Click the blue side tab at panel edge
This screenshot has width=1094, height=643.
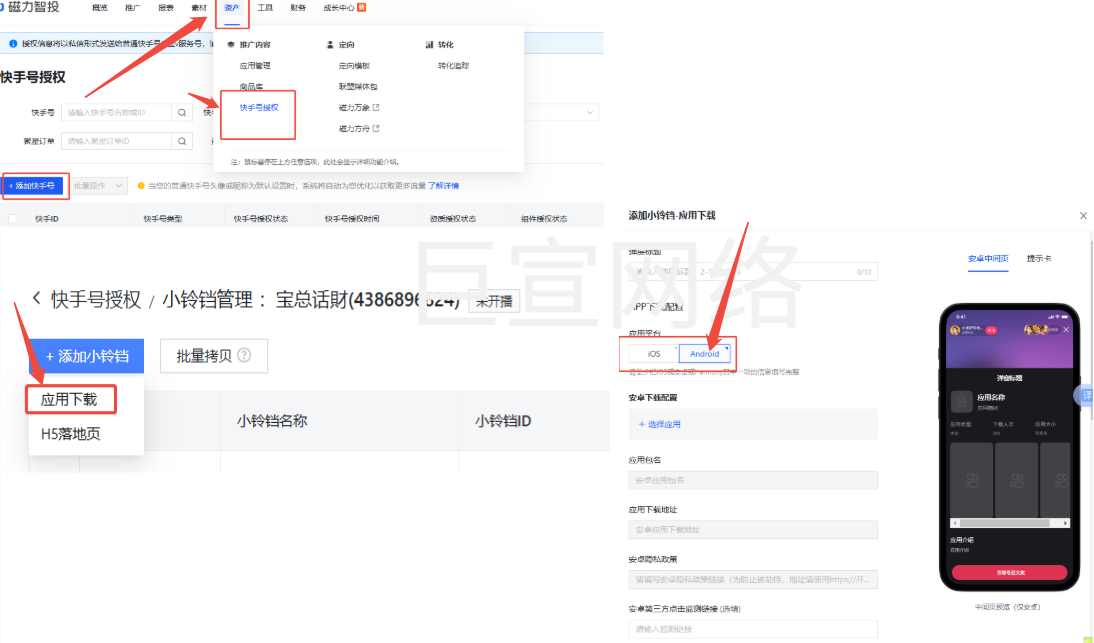[1086, 395]
